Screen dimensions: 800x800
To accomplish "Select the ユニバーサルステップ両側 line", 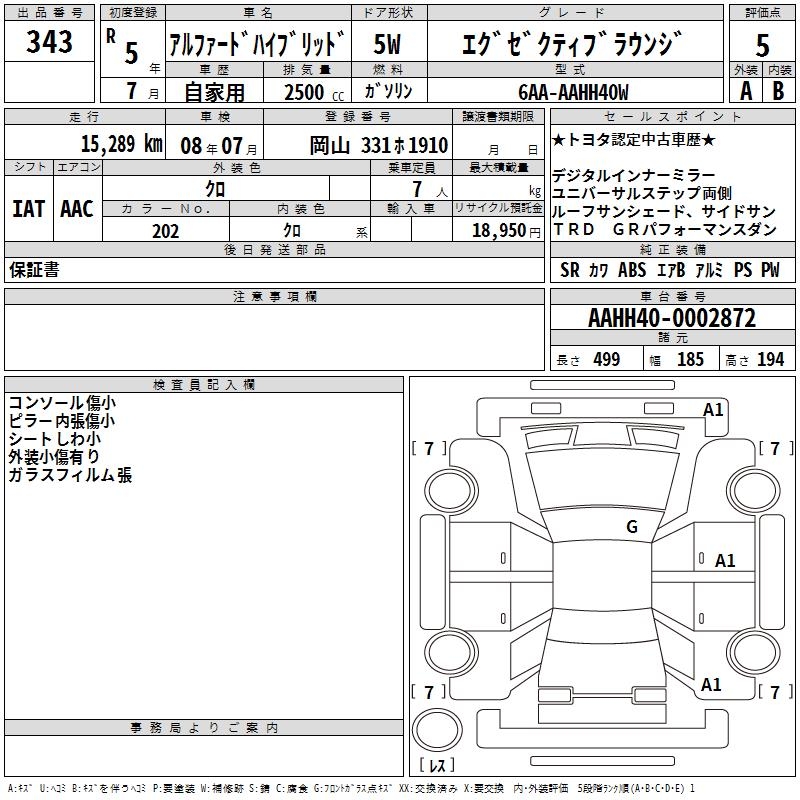I will (x=642, y=193).
